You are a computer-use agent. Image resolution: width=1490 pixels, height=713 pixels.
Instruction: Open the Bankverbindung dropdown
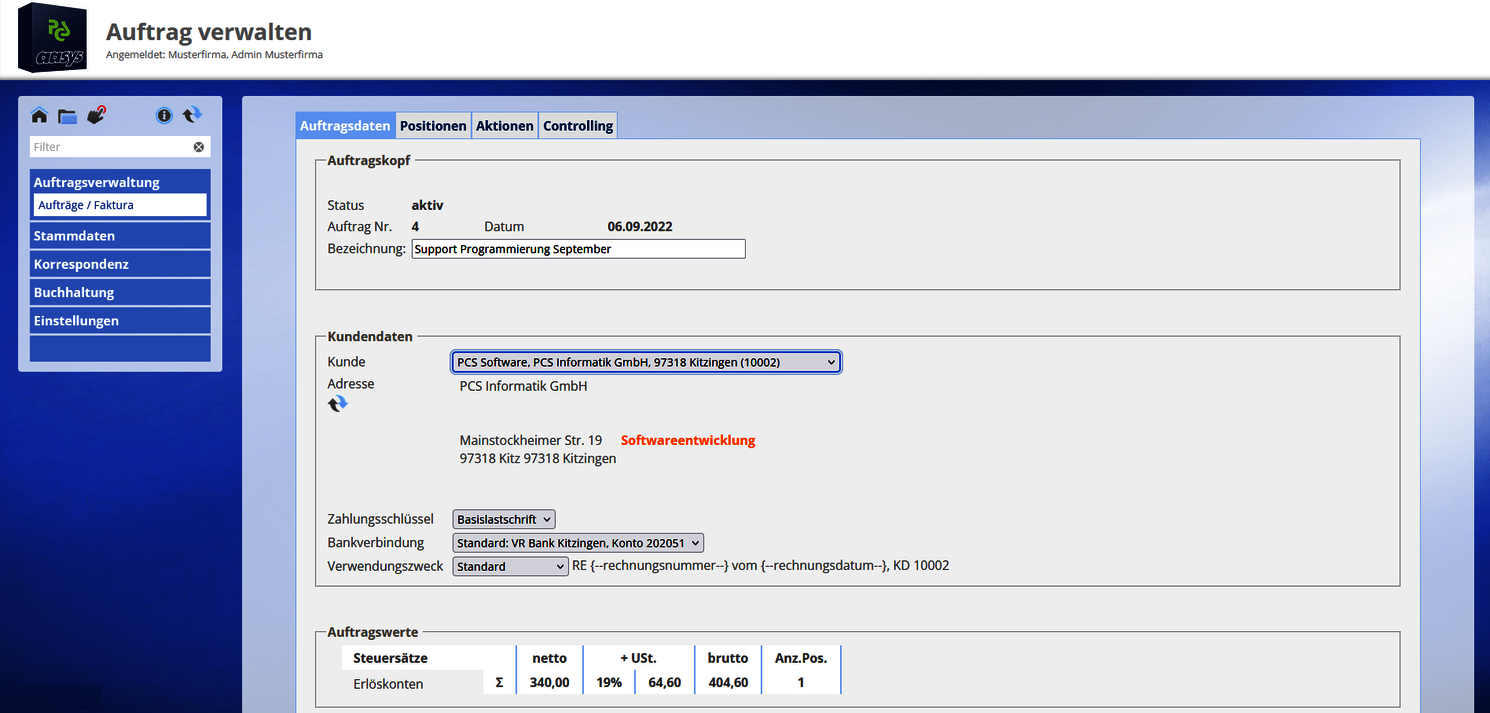(578, 543)
